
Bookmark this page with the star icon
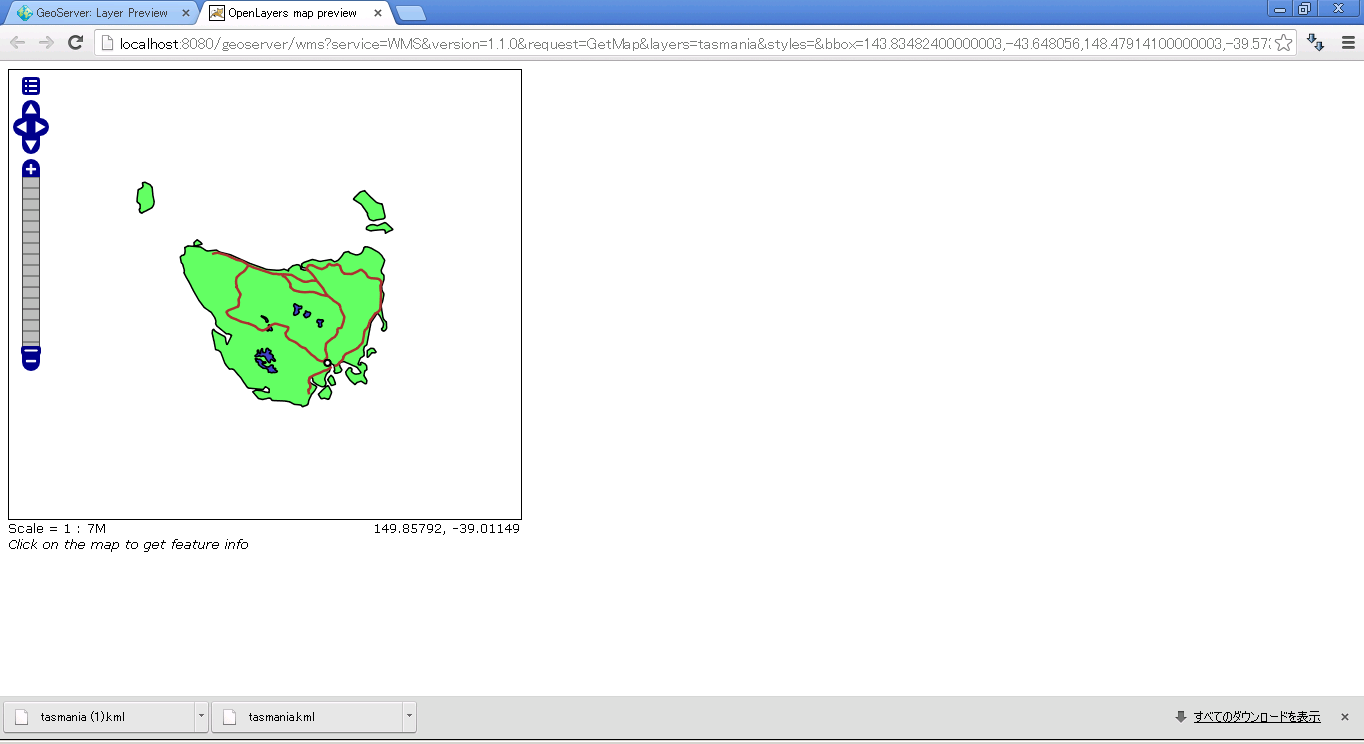click(x=1283, y=43)
